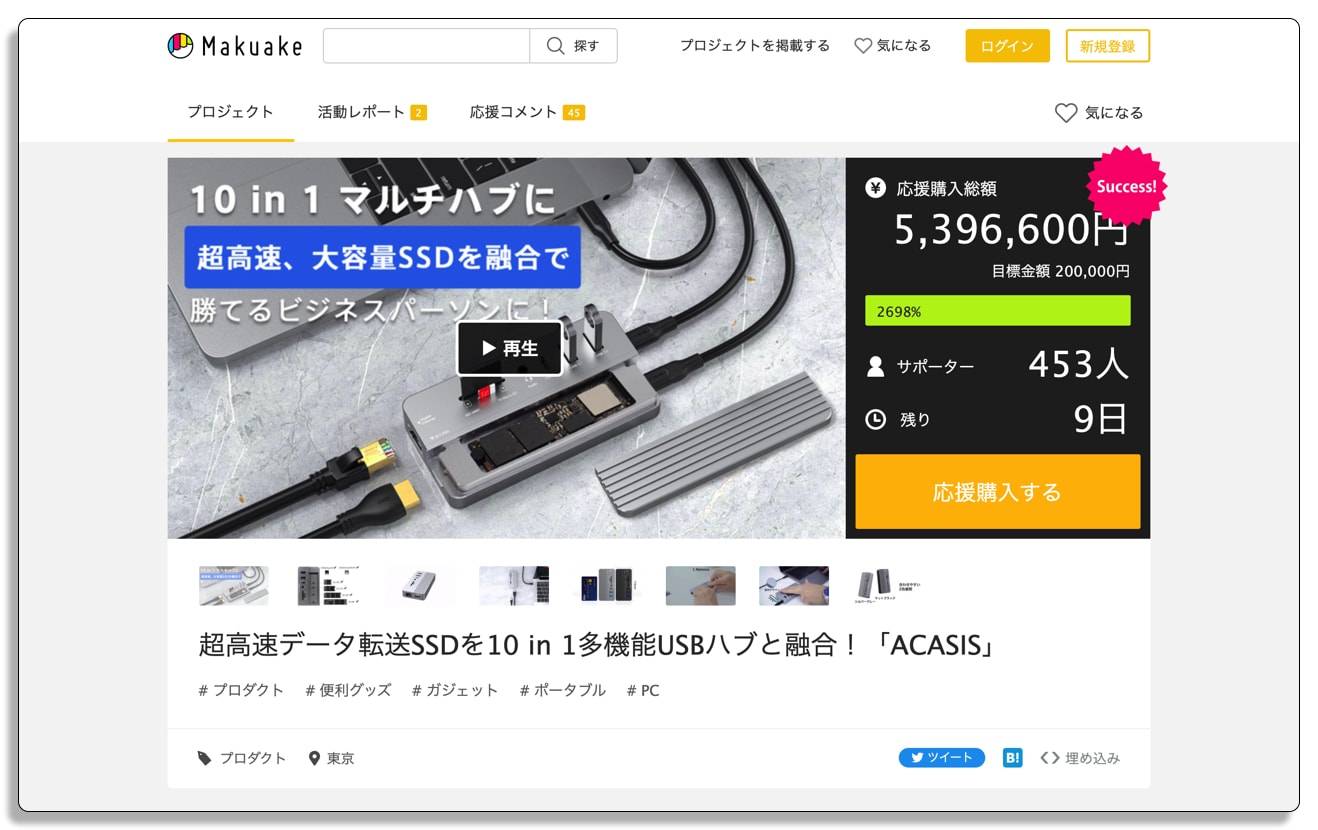Image resolution: width=1318 pixels, height=830 pixels.
Task: Click the 9日 remaining days value
Action: 1101,419
